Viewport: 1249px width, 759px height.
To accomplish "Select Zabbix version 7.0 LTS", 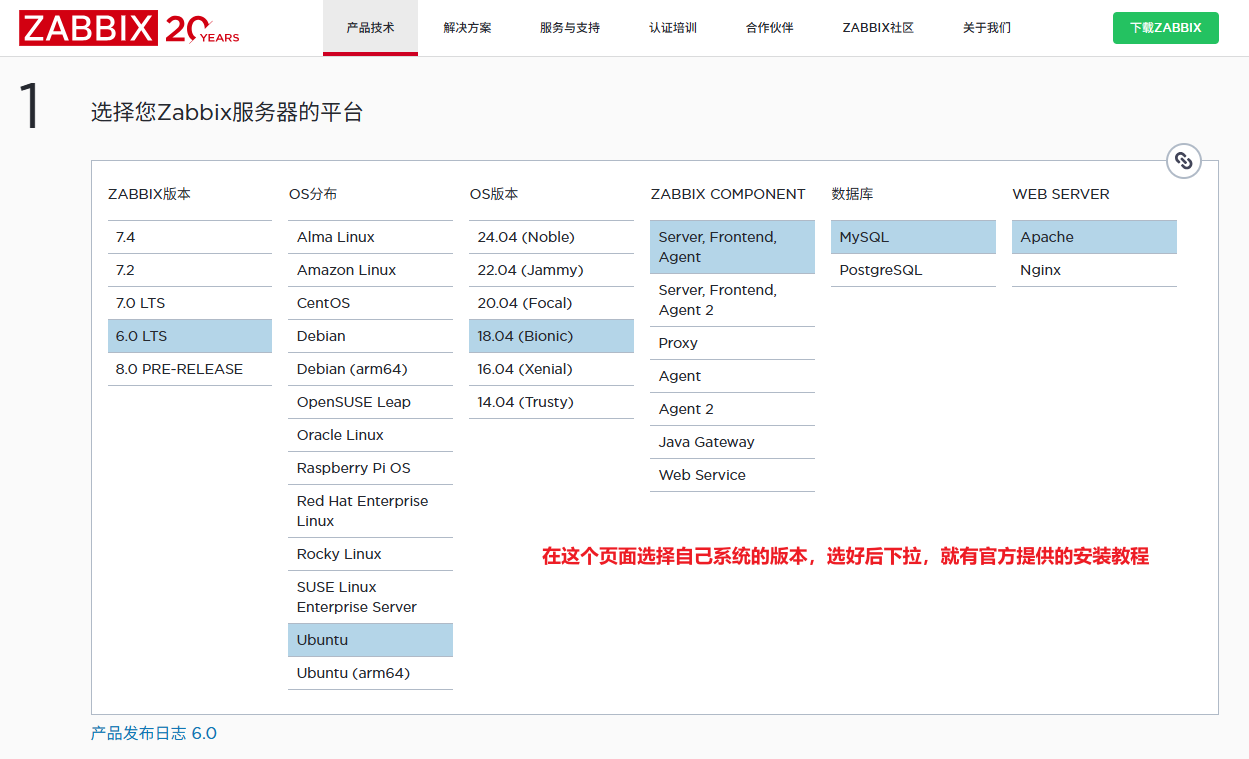I will point(190,303).
